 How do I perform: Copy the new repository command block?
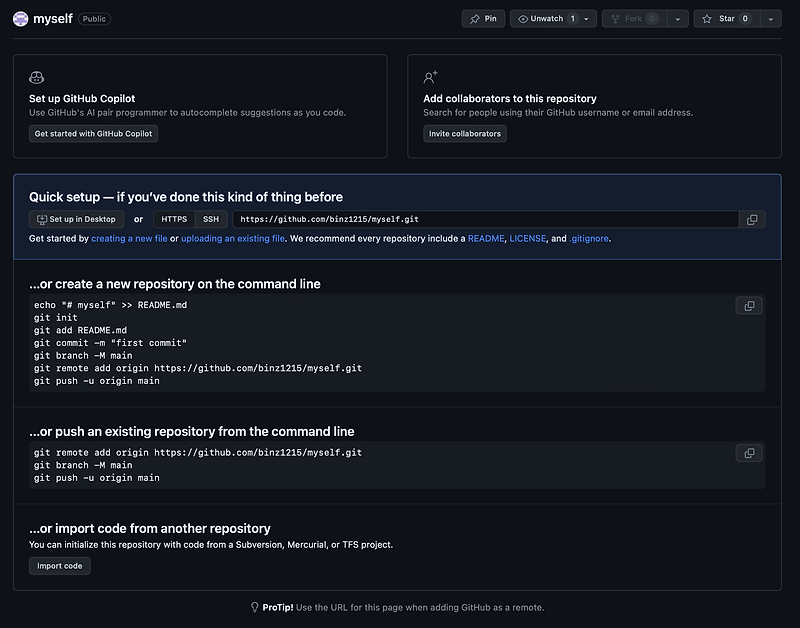click(749, 305)
